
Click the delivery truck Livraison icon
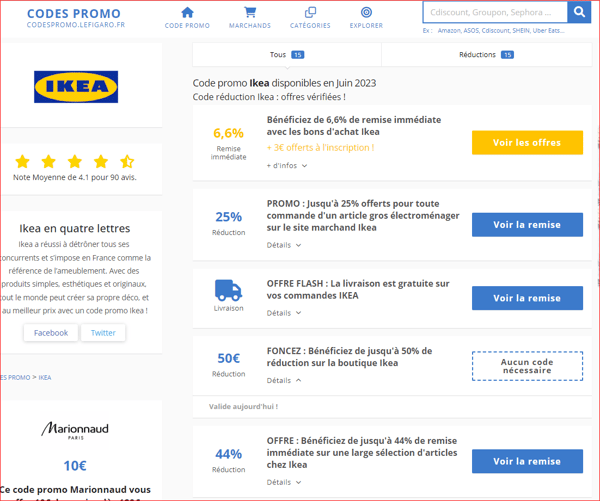228,290
